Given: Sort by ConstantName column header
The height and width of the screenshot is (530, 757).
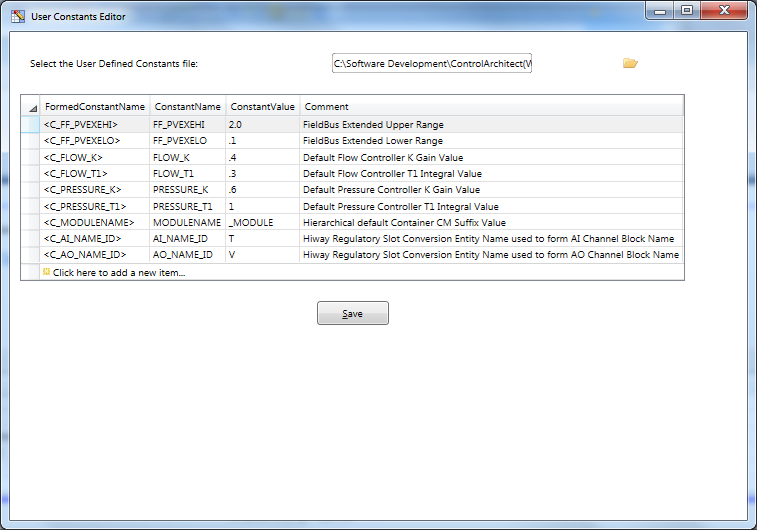Looking at the screenshot, I should tap(187, 107).
